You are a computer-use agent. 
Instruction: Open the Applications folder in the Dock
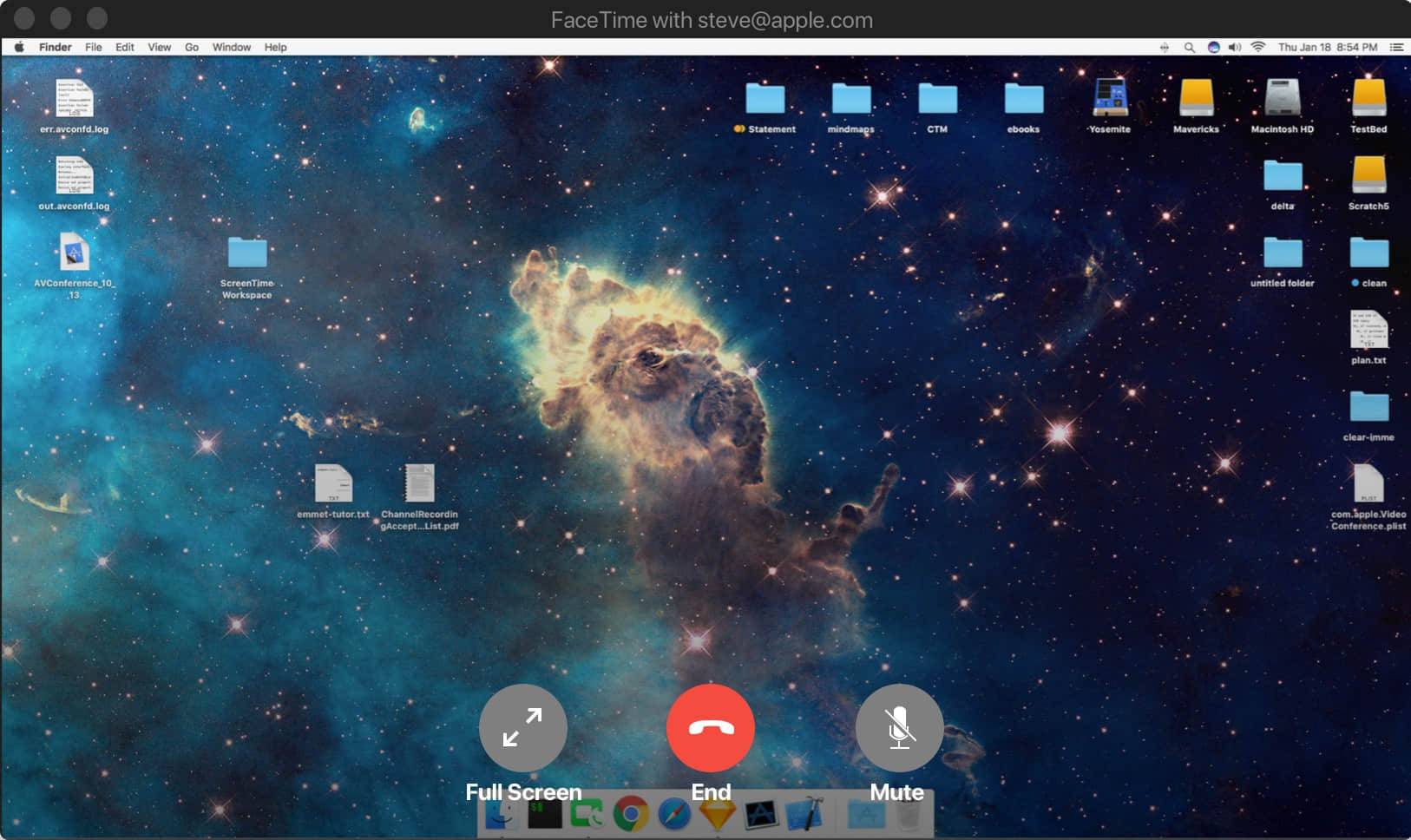click(x=866, y=814)
